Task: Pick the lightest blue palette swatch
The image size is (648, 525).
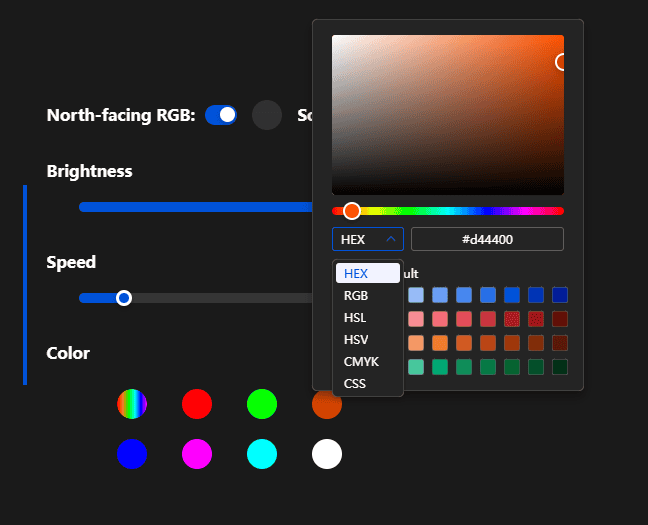Action: [416, 295]
